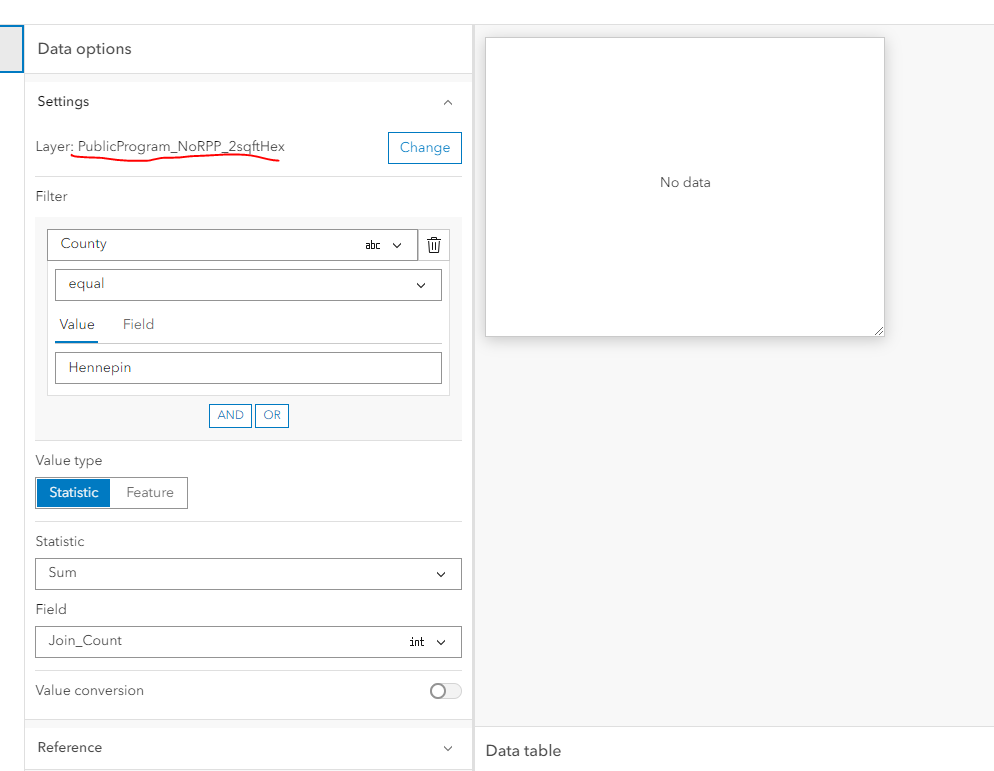Add an OR filter condition
994x771 pixels.
[x=272, y=415]
